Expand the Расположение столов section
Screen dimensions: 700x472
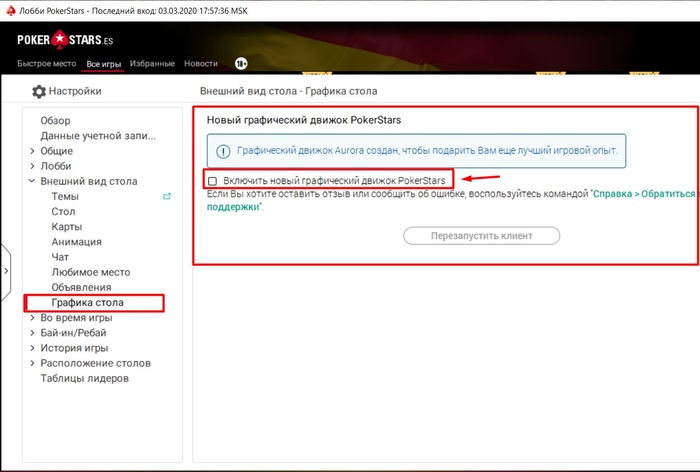32,363
